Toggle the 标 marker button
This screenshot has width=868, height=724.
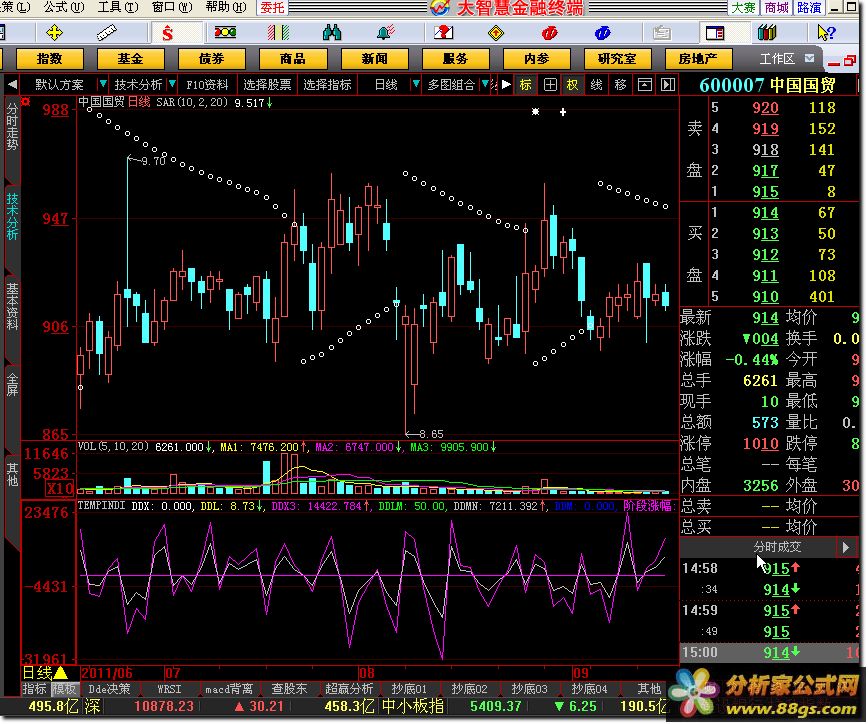pos(525,84)
